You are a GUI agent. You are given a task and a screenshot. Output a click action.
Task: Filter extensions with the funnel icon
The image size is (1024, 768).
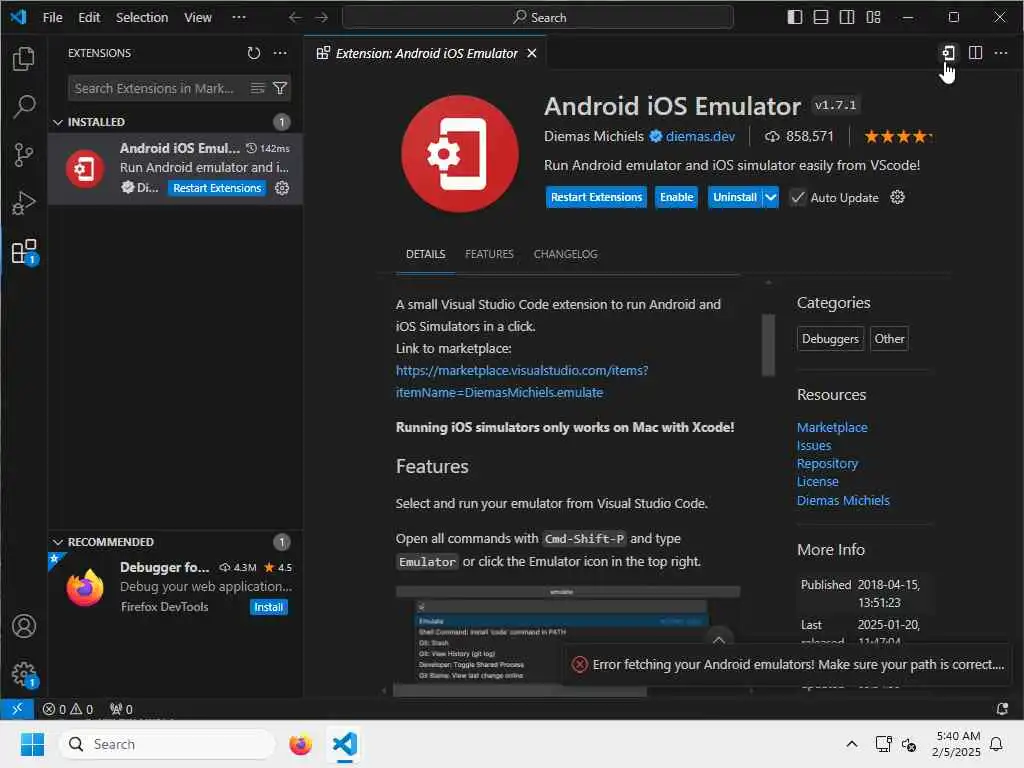click(280, 88)
